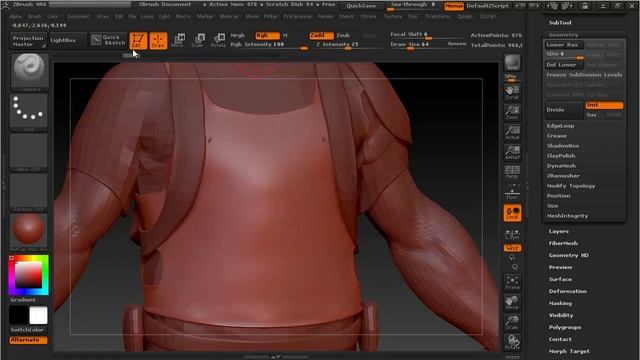640x360 pixels.
Task: Click the SwitchColor button
Action: 28,330
